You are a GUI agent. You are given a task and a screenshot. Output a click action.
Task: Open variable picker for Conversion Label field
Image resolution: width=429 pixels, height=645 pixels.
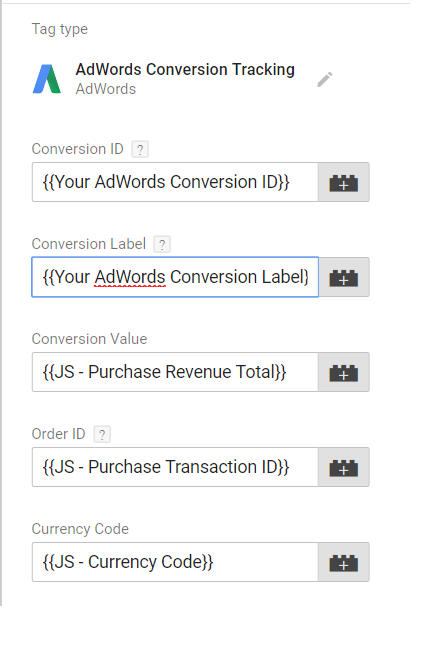[344, 277]
